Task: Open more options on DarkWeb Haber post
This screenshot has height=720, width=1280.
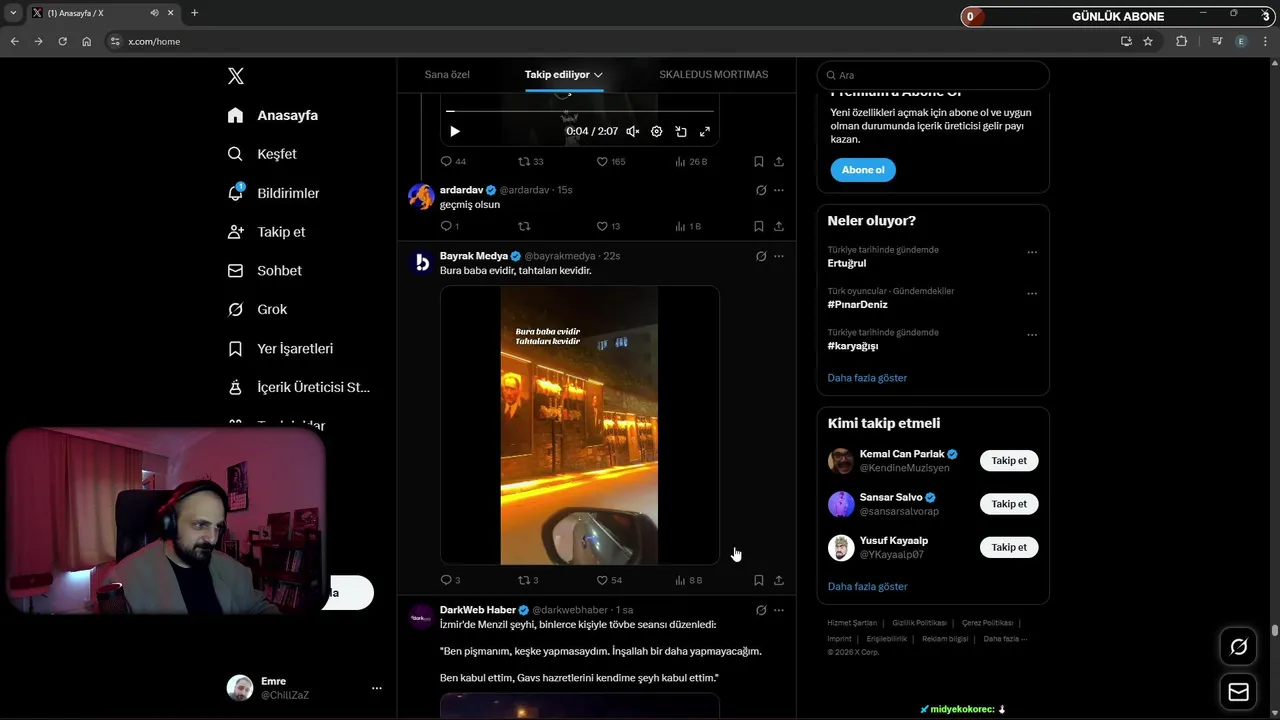Action: tap(779, 610)
